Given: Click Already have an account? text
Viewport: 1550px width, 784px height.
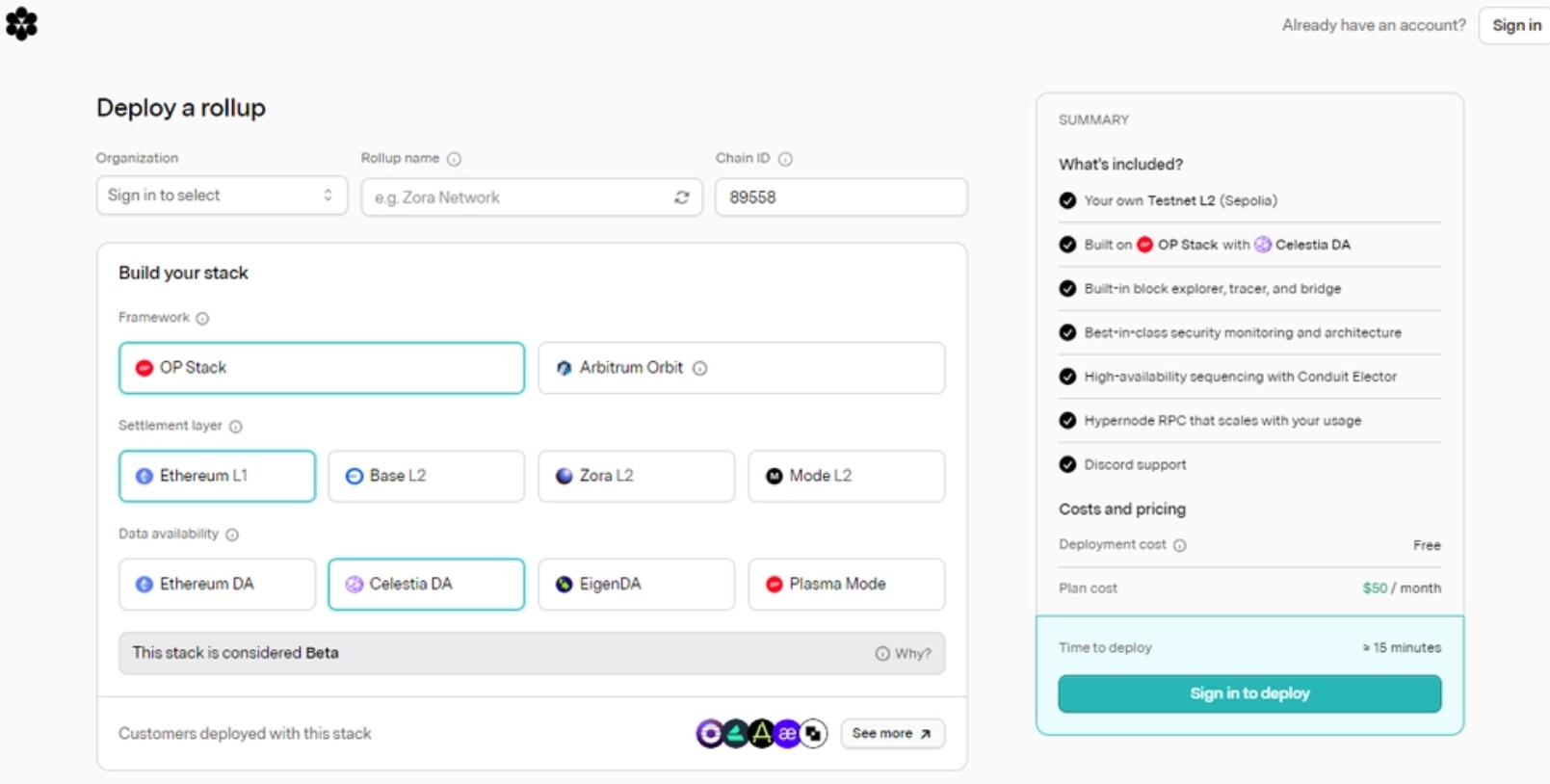Looking at the screenshot, I should pyautogui.click(x=1374, y=25).
